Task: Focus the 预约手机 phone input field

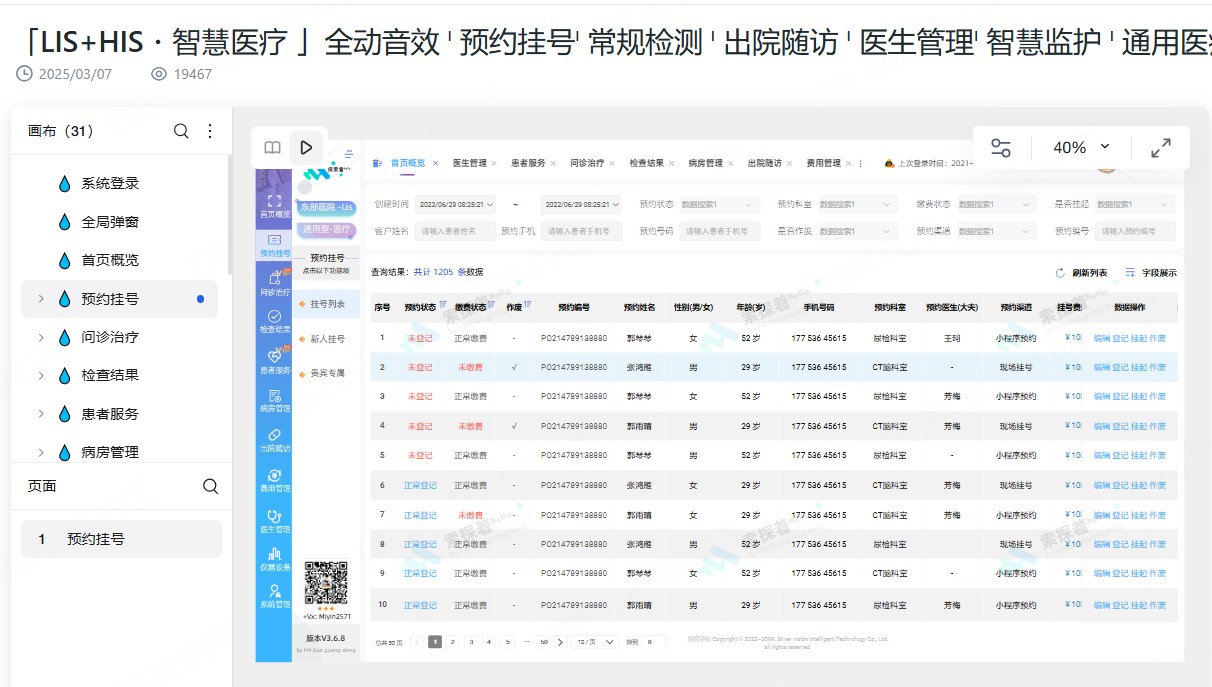Action: point(581,231)
